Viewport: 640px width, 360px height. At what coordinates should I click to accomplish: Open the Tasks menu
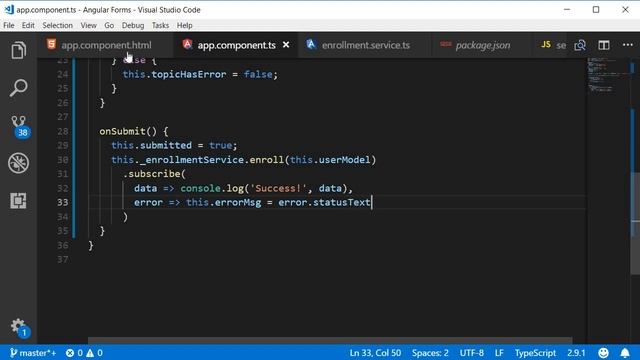[160, 25]
